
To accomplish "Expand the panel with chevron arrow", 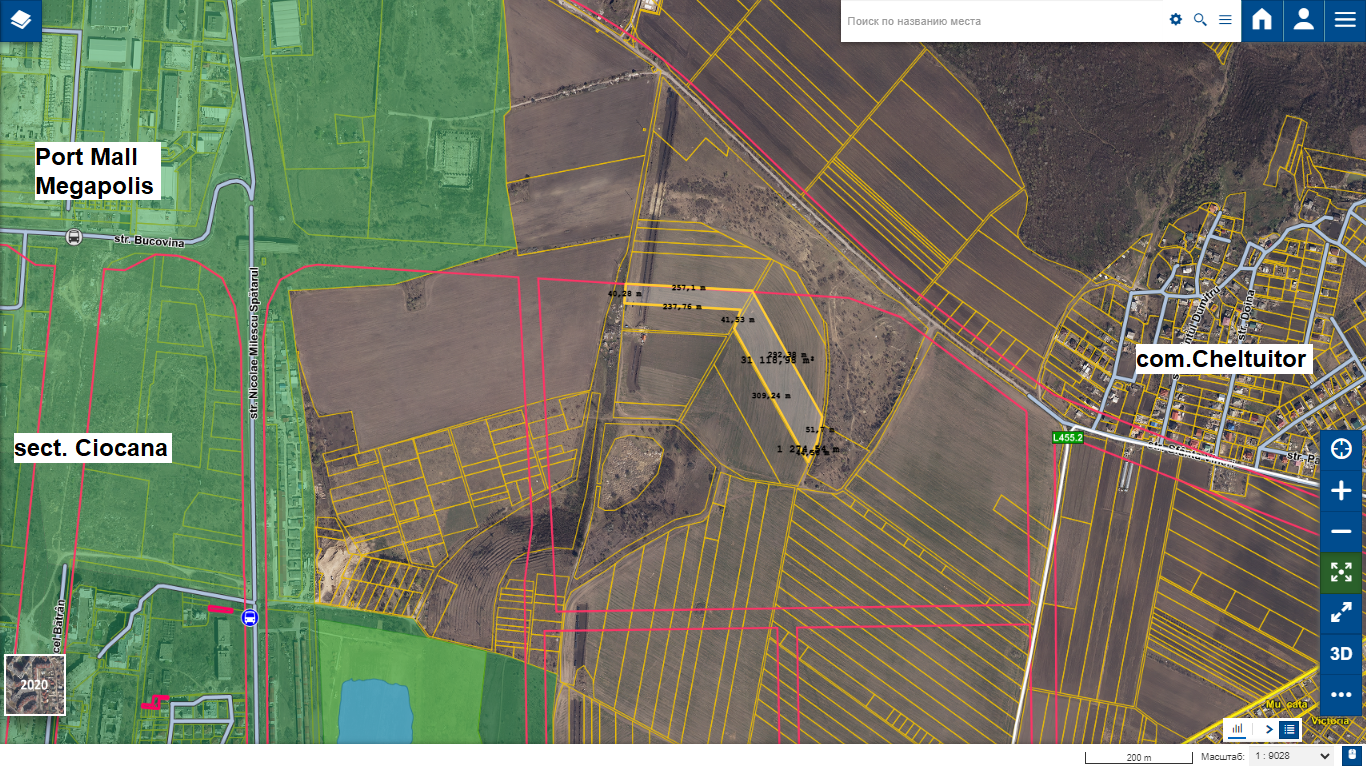I will (1269, 729).
